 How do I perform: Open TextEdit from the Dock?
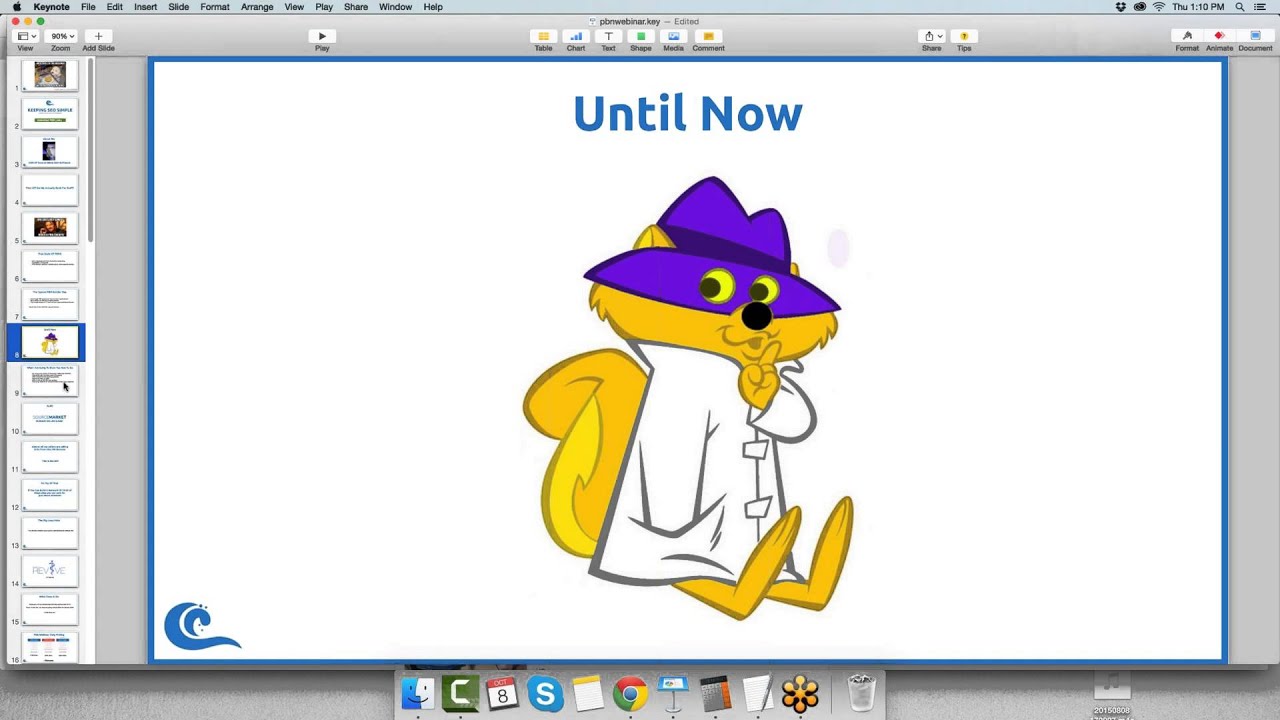758,693
